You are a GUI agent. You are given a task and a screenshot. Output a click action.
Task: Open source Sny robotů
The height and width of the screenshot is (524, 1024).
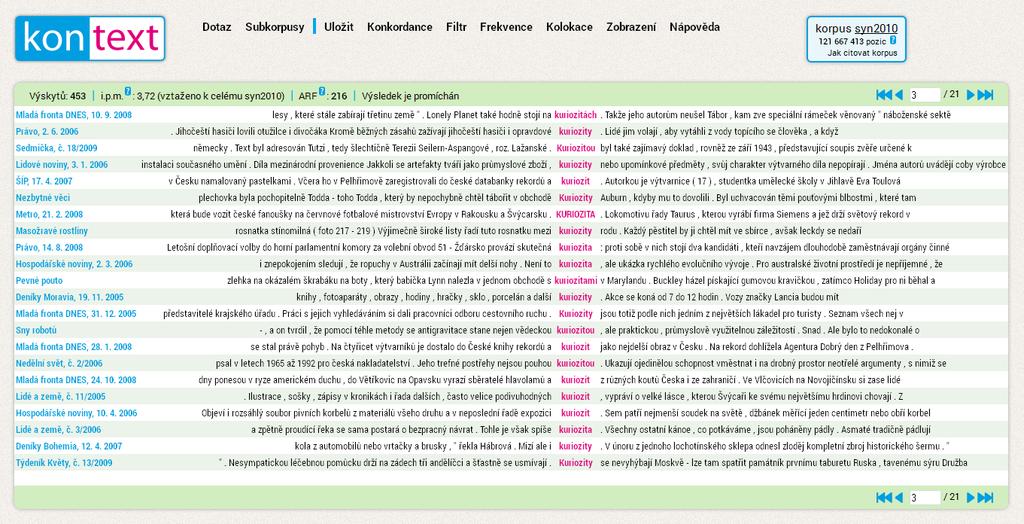click(36, 331)
